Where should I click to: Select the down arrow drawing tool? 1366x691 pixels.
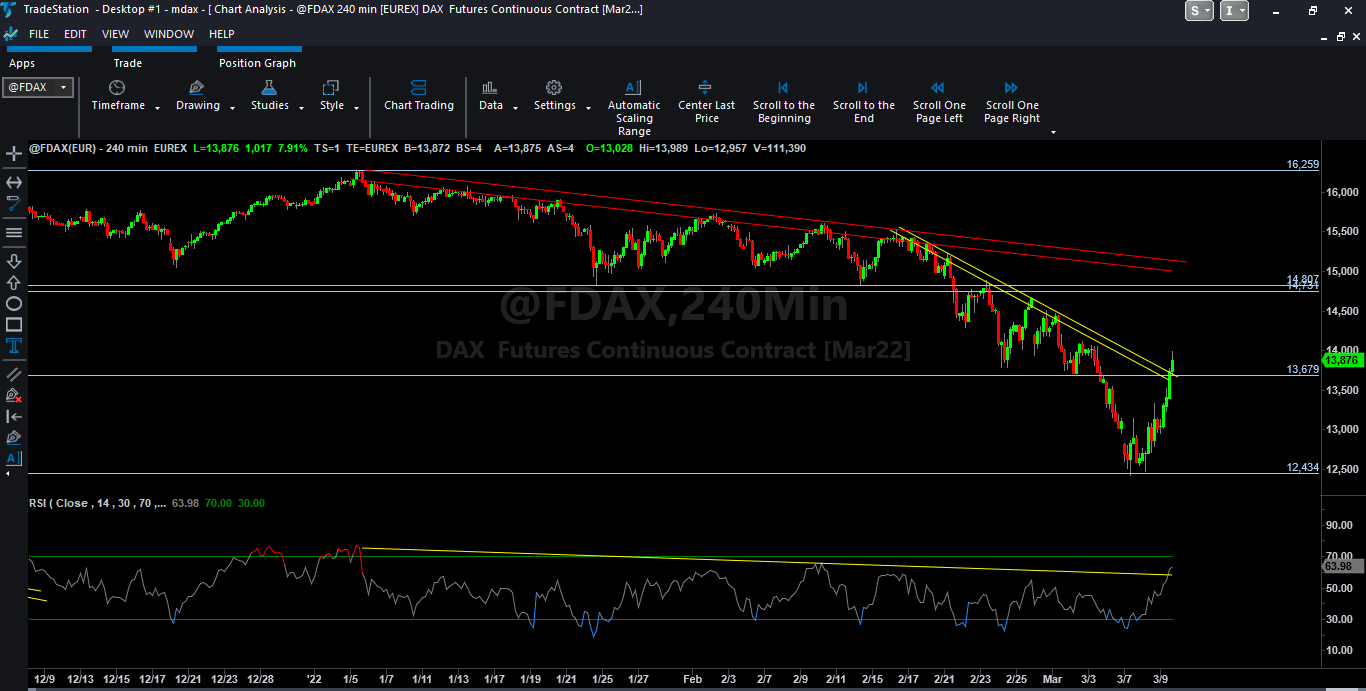point(14,261)
